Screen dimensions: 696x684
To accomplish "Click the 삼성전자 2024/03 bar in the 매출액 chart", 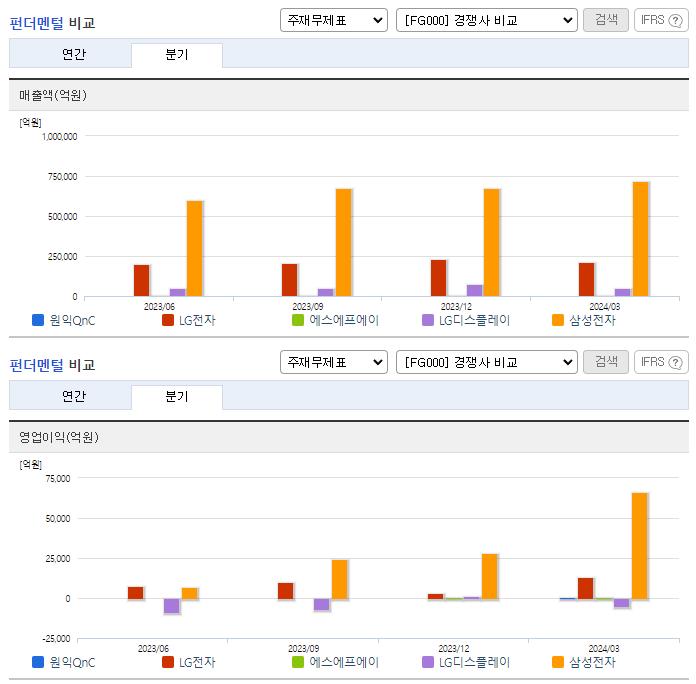I will pos(641,239).
